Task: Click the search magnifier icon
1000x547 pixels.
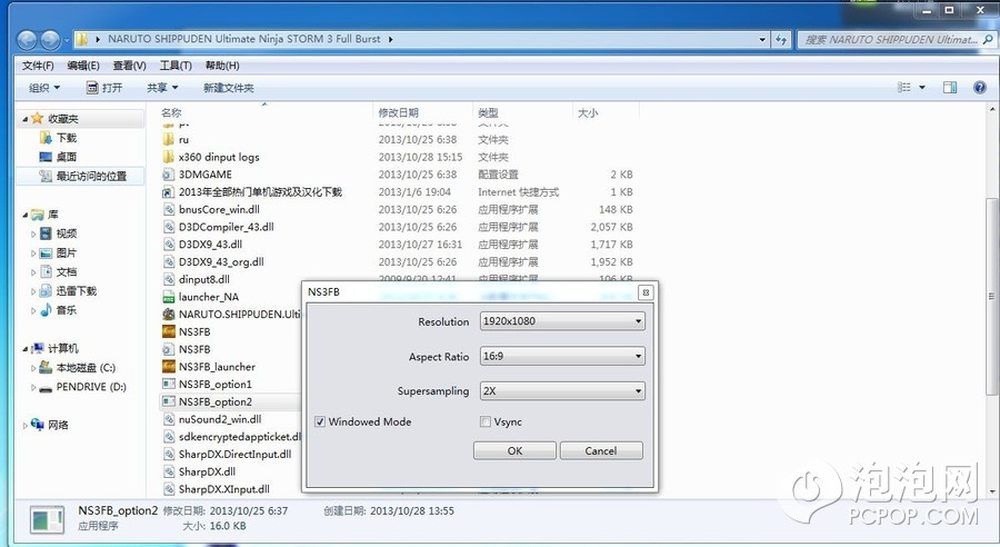Action: coord(987,40)
